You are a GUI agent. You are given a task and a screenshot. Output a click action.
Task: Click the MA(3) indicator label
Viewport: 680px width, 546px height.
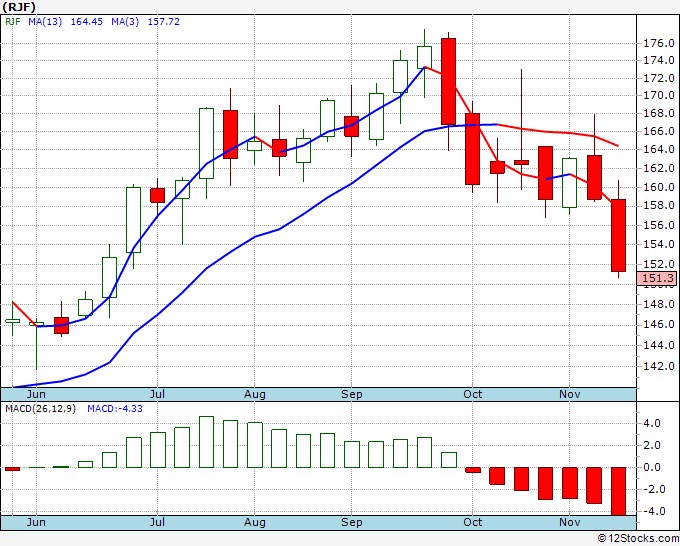click(x=125, y=21)
